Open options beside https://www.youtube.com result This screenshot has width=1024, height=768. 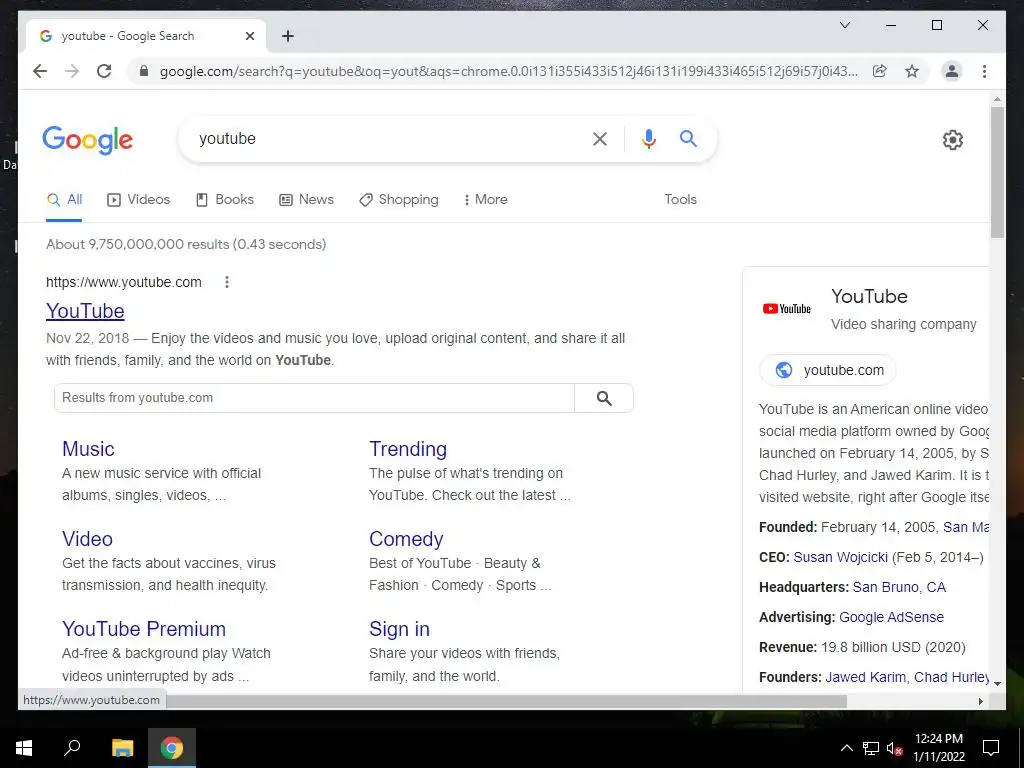click(227, 282)
